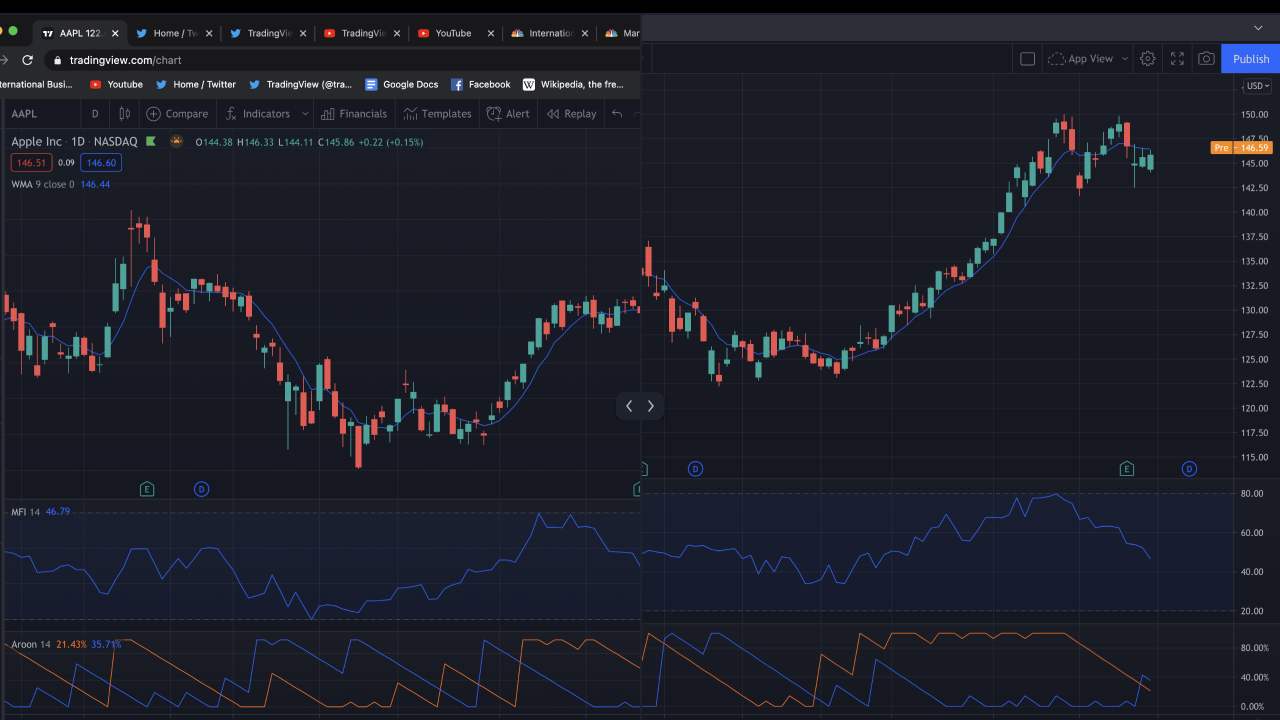The height and width of the screenshot is (720, 1280).
Task: Click the earnings E marker on left chart
Action: point(147,489)
